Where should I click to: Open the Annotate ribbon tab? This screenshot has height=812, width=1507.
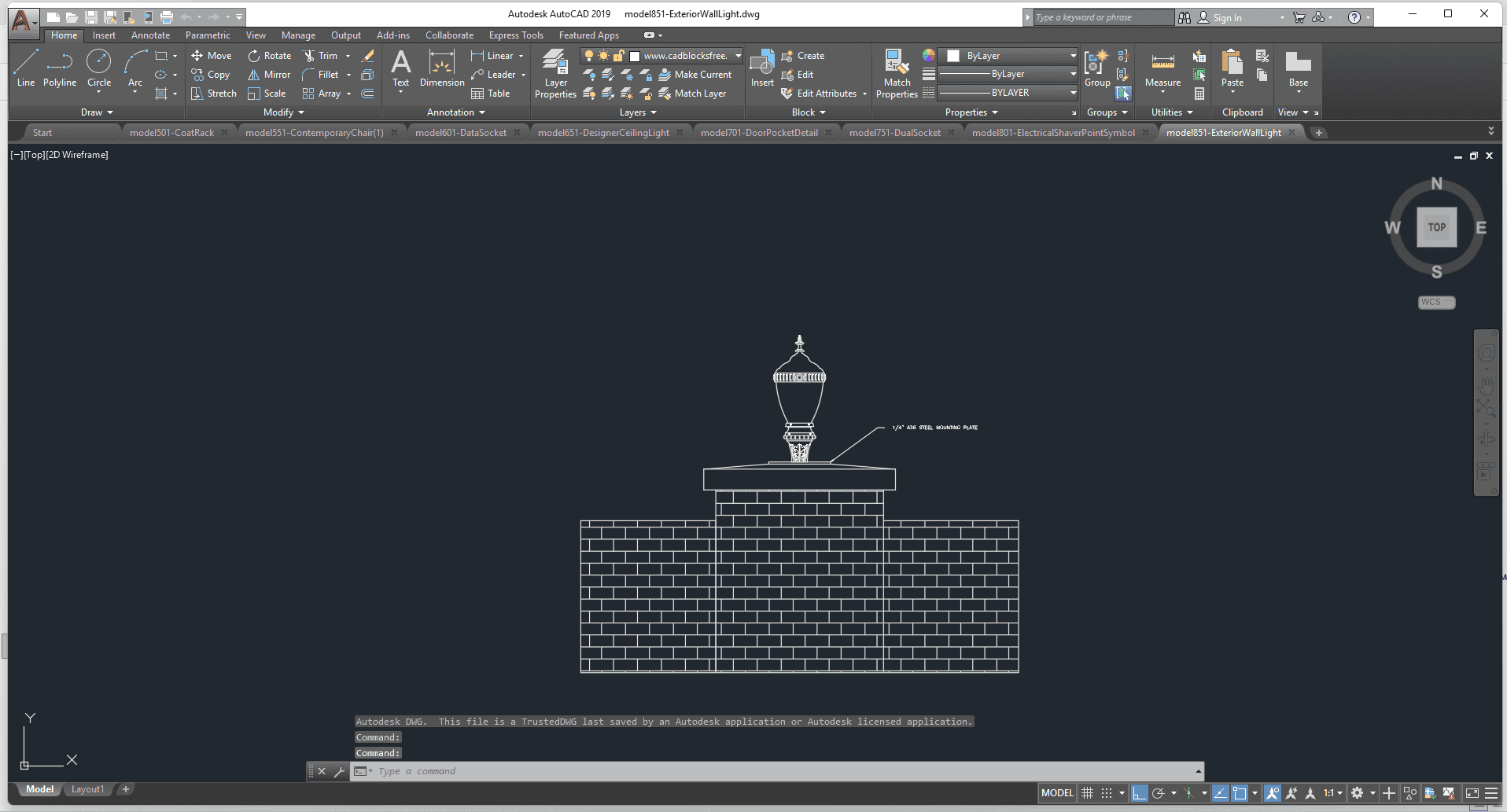[150, 35]
